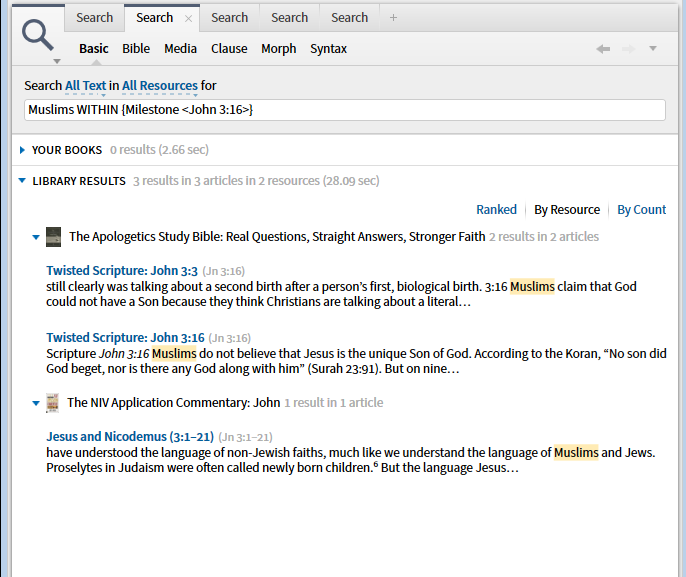Open The Apologetics Study Bible resource title

click(277, 237)
